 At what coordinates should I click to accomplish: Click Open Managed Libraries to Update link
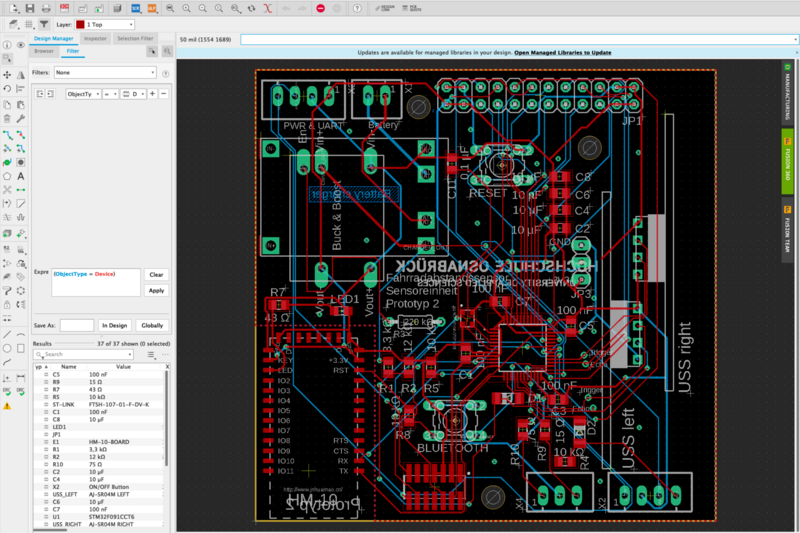coord(563,53)
